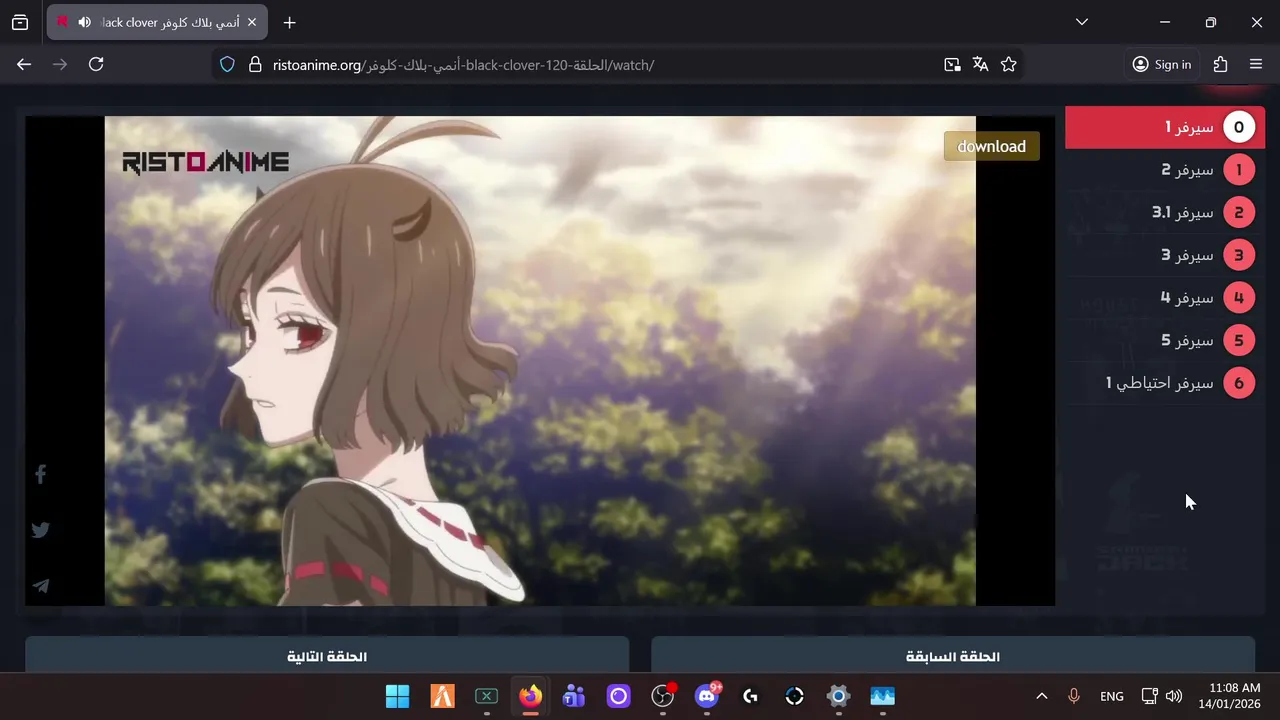Screen dimensions: 1280x720
Task: Open the Windows Start menu
Action: click(x=397, y=696)
